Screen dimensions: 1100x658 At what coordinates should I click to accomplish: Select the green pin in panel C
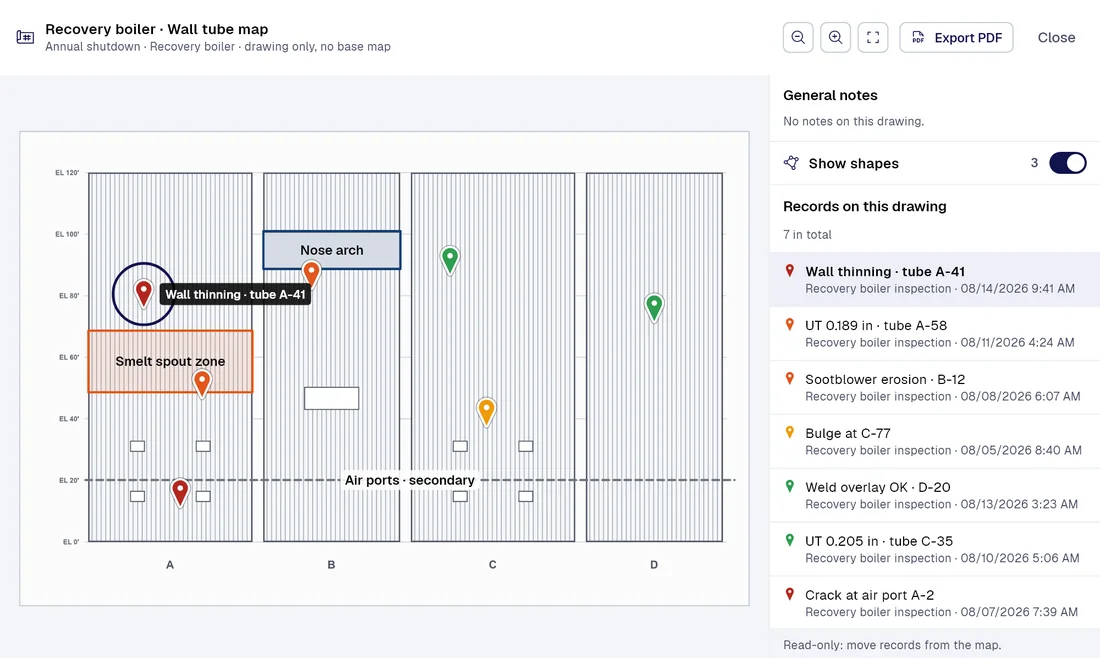(450, 260)
